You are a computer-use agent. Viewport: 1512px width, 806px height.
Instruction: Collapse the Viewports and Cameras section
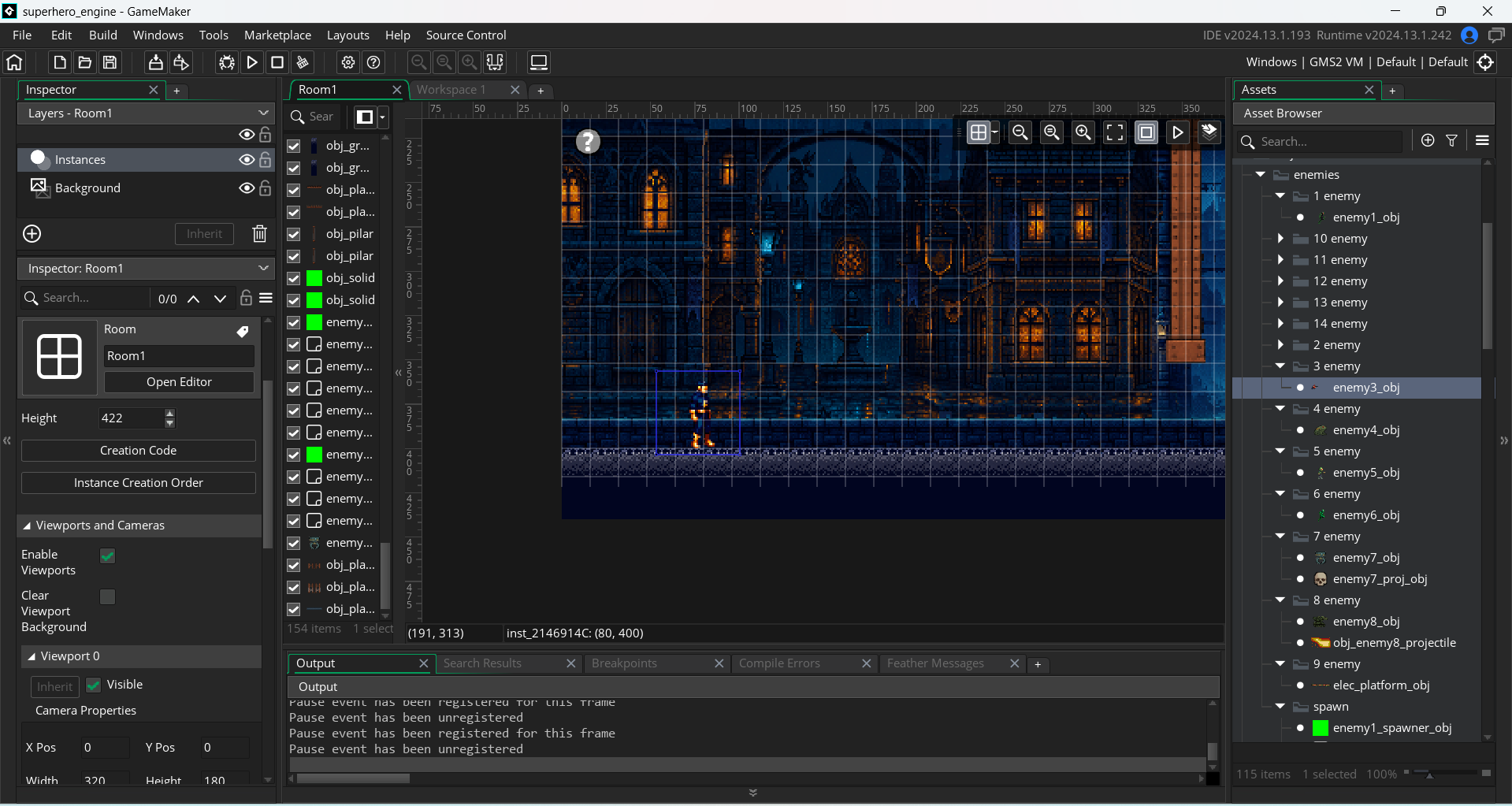(x=27, y=526)
